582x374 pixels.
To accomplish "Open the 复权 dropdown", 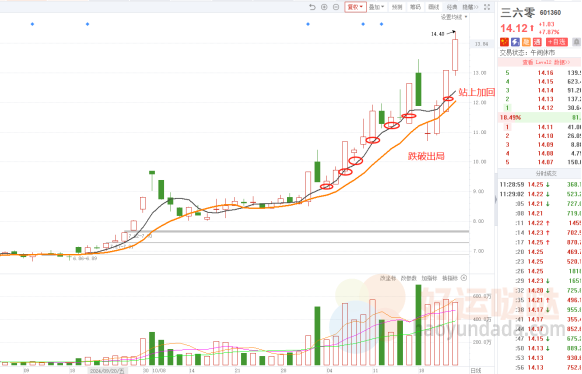I will tap(355, 7).
